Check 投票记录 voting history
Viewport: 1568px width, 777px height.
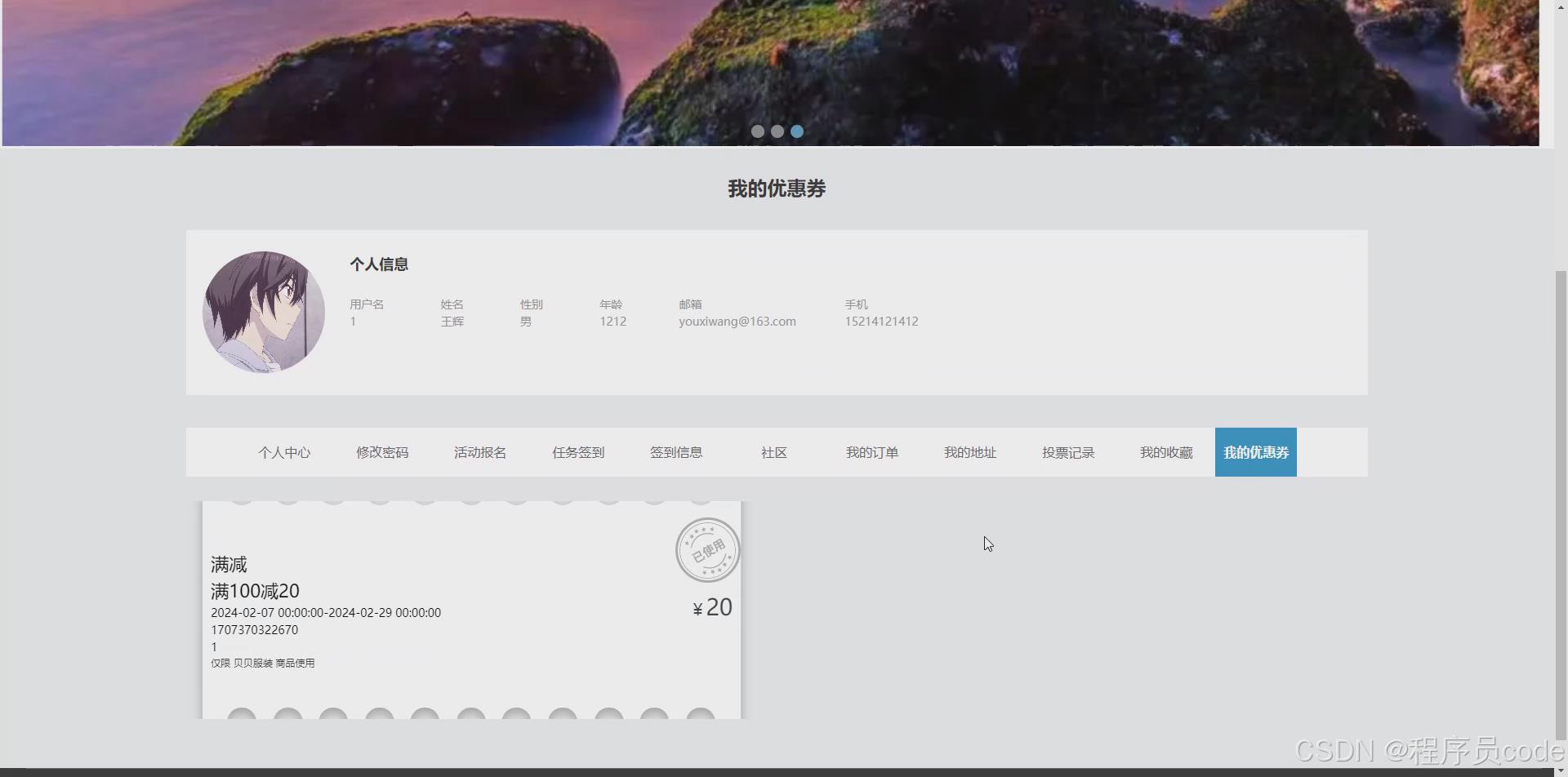pos(1067,452)
